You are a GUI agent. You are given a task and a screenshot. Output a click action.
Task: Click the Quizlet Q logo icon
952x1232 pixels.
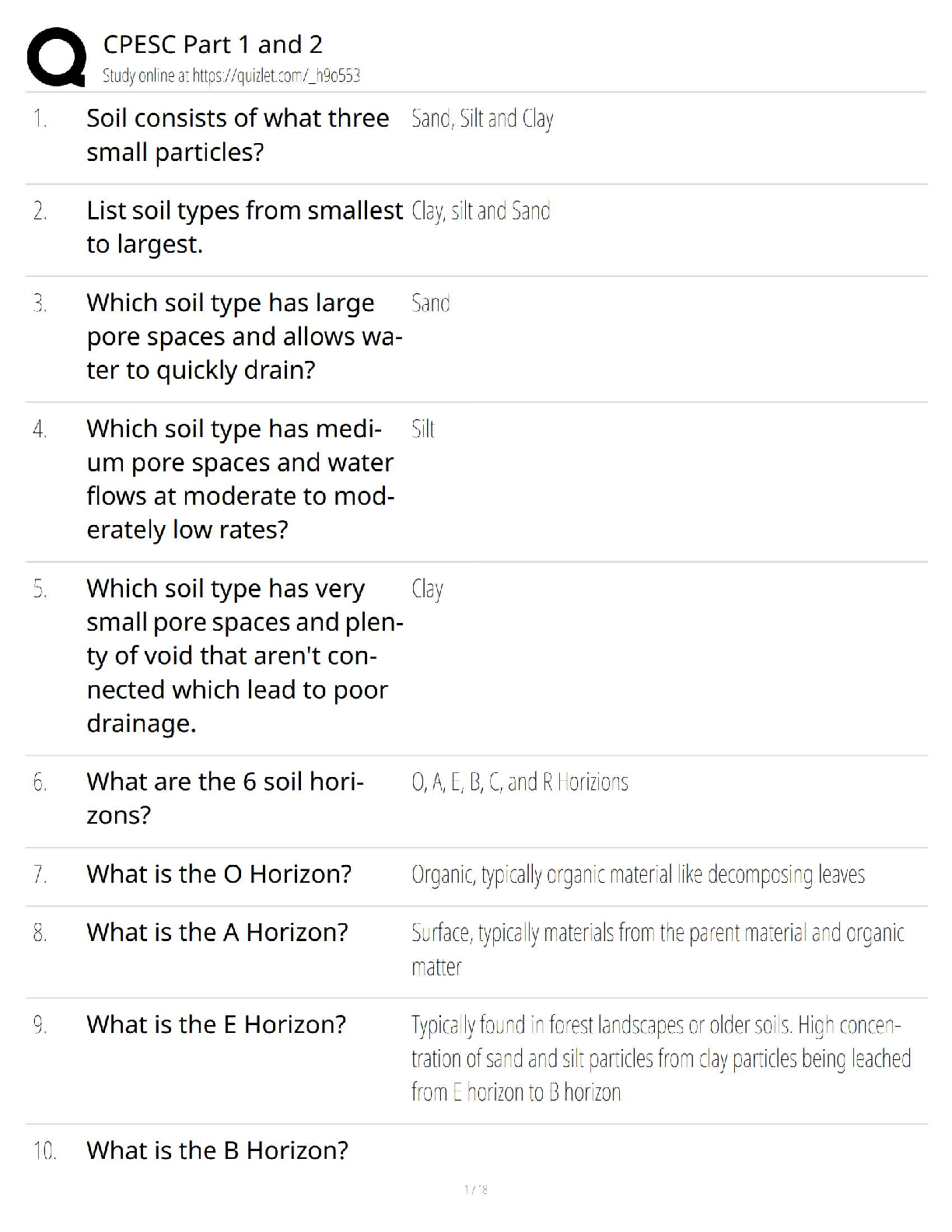[55, 57]
